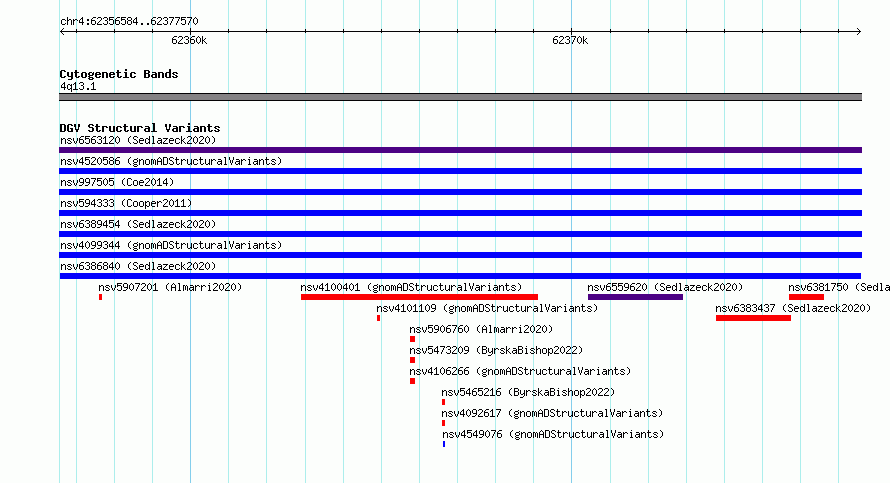The image size is (890, 483).
Task: Select the nsv4520586 gnomAD variant bar
Action: pos(460,171)
